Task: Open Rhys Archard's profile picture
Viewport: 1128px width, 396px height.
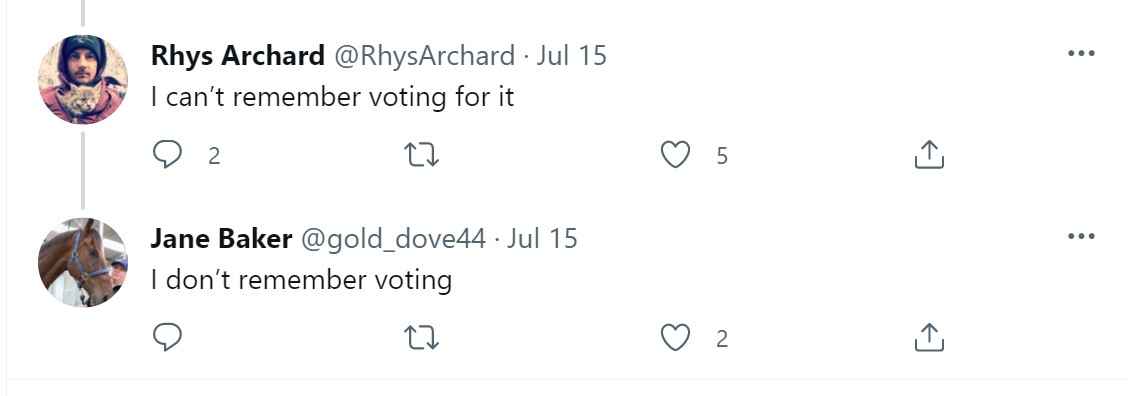Action: click(x=83, y=79)
